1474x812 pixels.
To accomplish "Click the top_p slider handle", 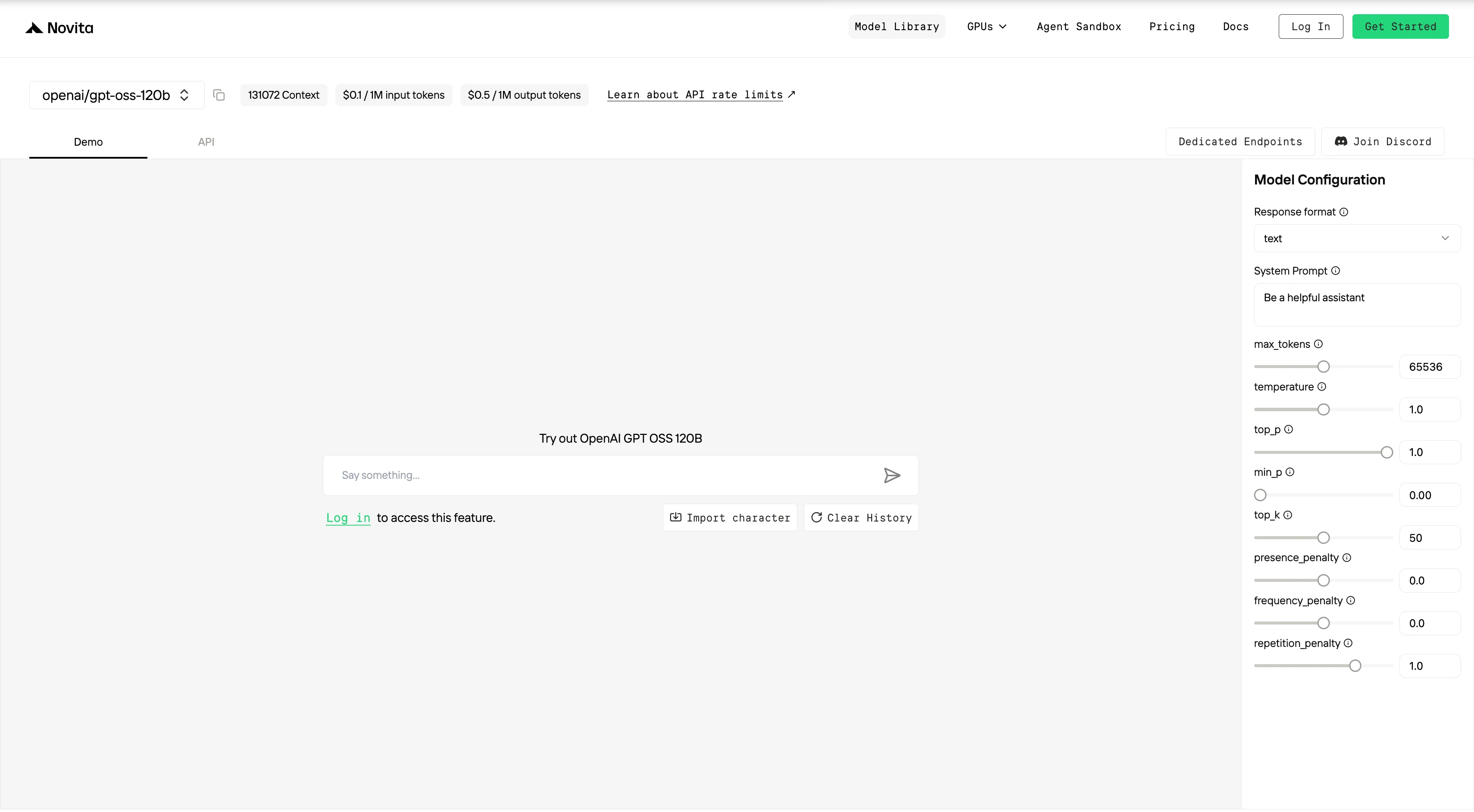I will (x=1387, y=453).
